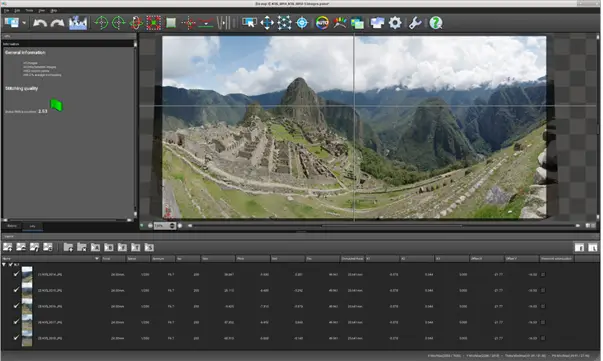
Task: Sort images by the K1 column header
Action: point(382,259)
